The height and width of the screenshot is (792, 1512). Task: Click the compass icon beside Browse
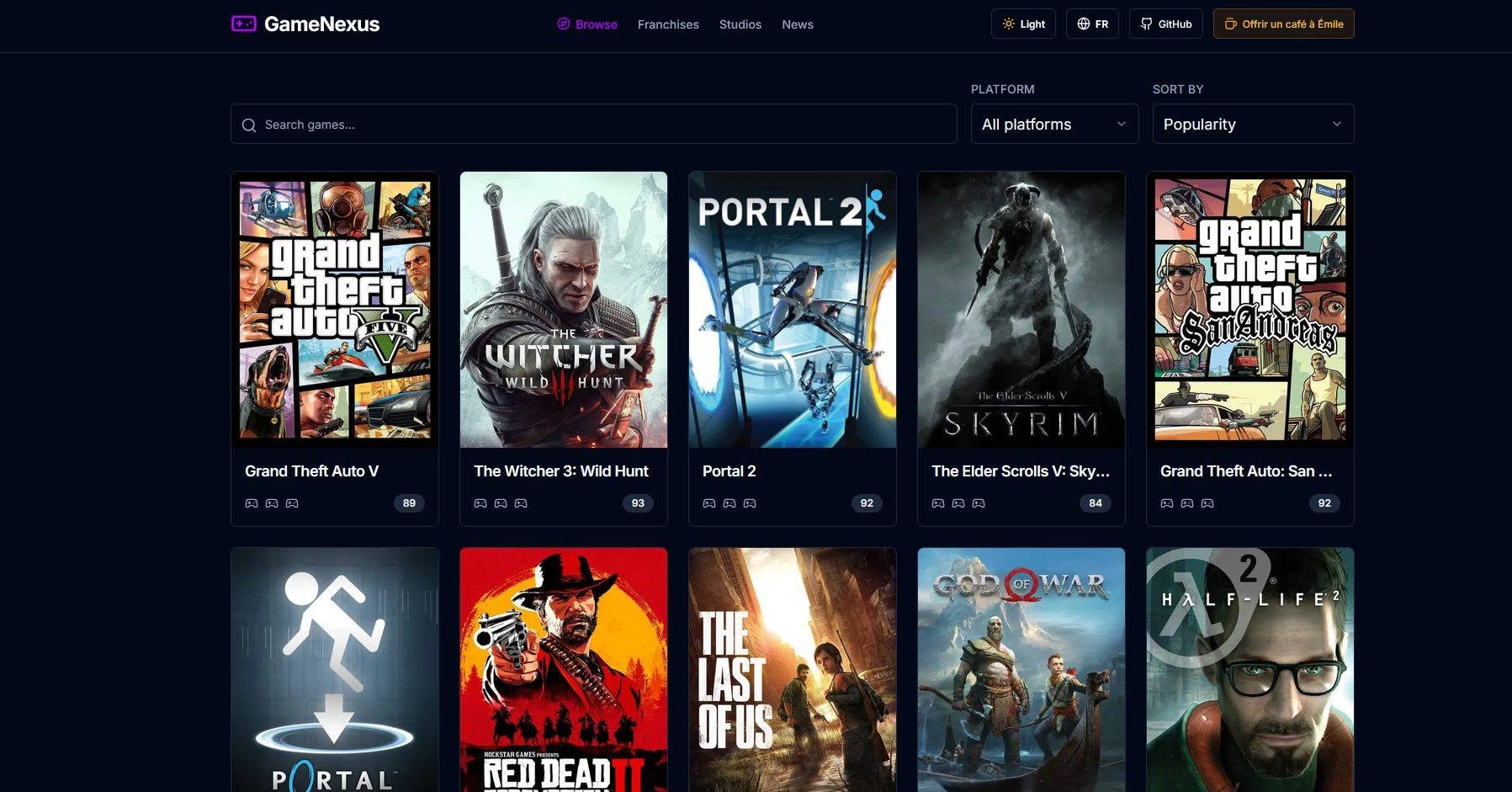564,24
